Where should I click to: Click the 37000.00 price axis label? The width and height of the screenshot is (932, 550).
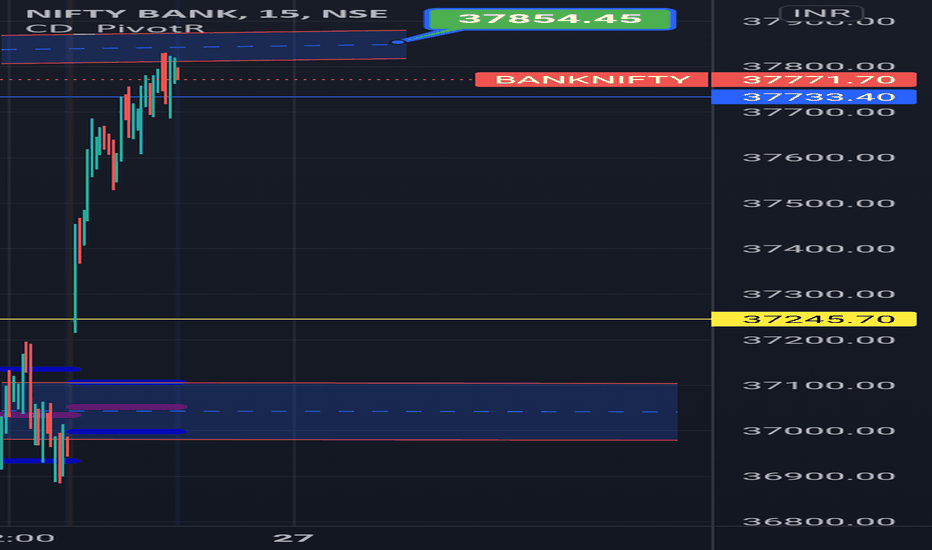coord(818,431)
